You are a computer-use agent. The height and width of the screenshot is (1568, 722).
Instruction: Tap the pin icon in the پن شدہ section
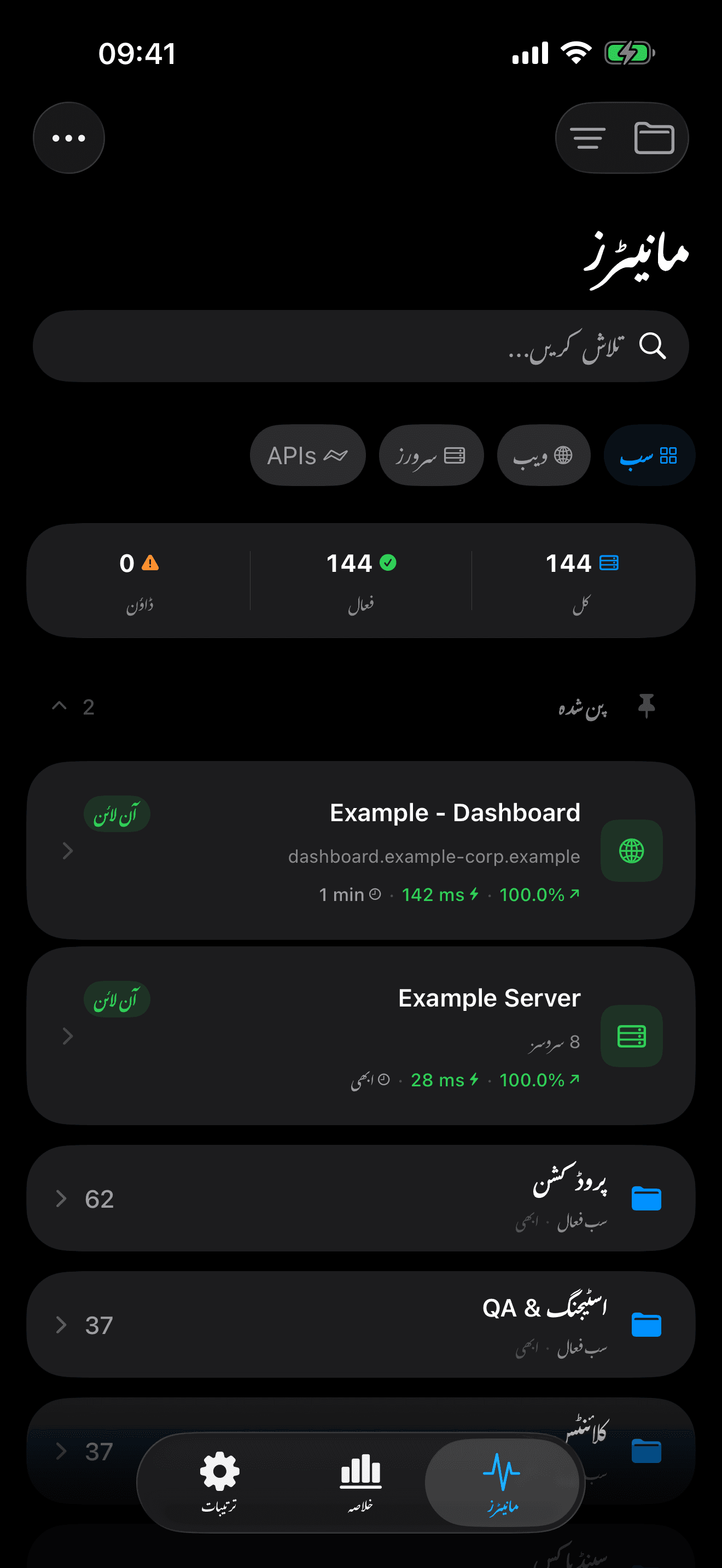(x=647, y=706)
